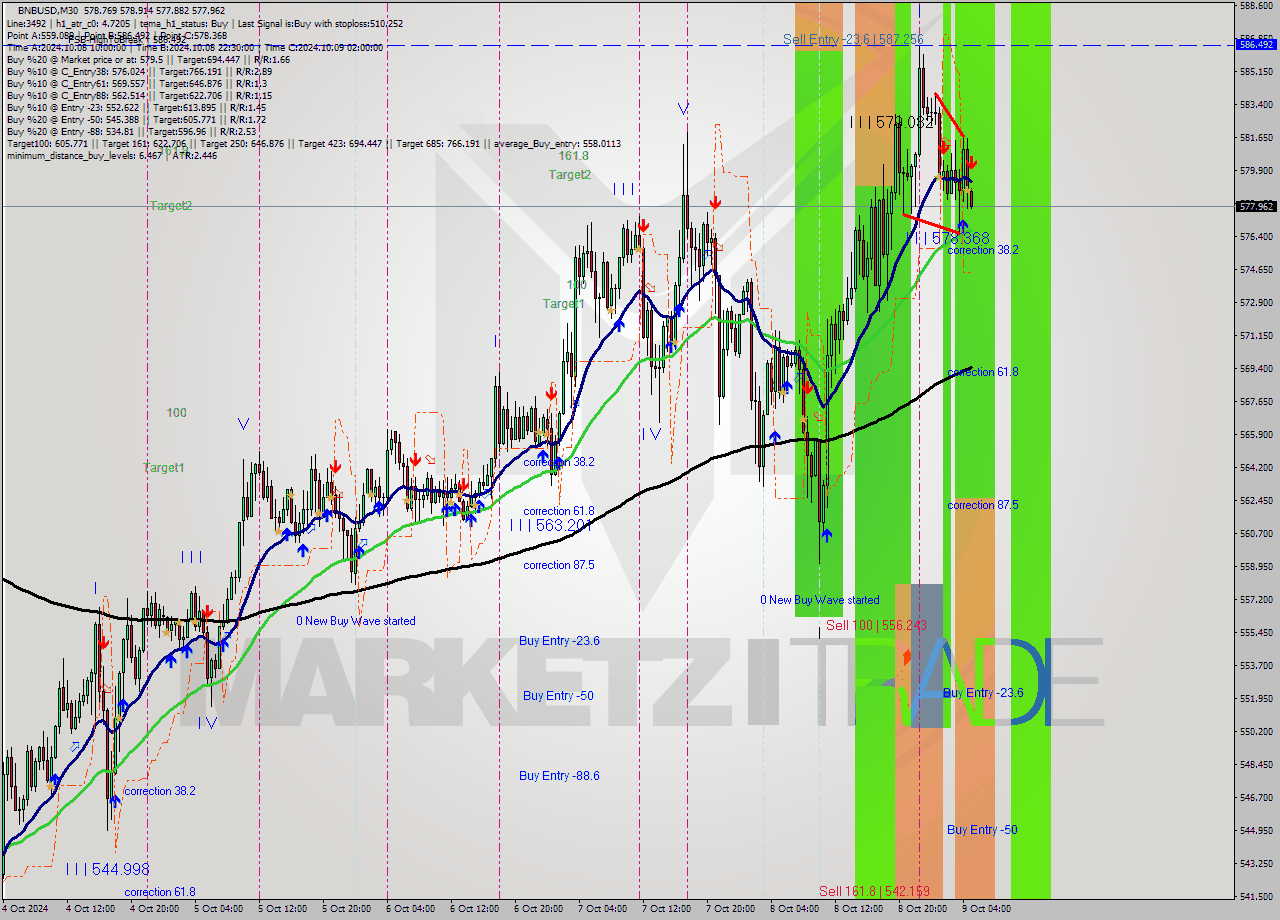Click the 574.650 price axis value

click(x=1256, y=269)
